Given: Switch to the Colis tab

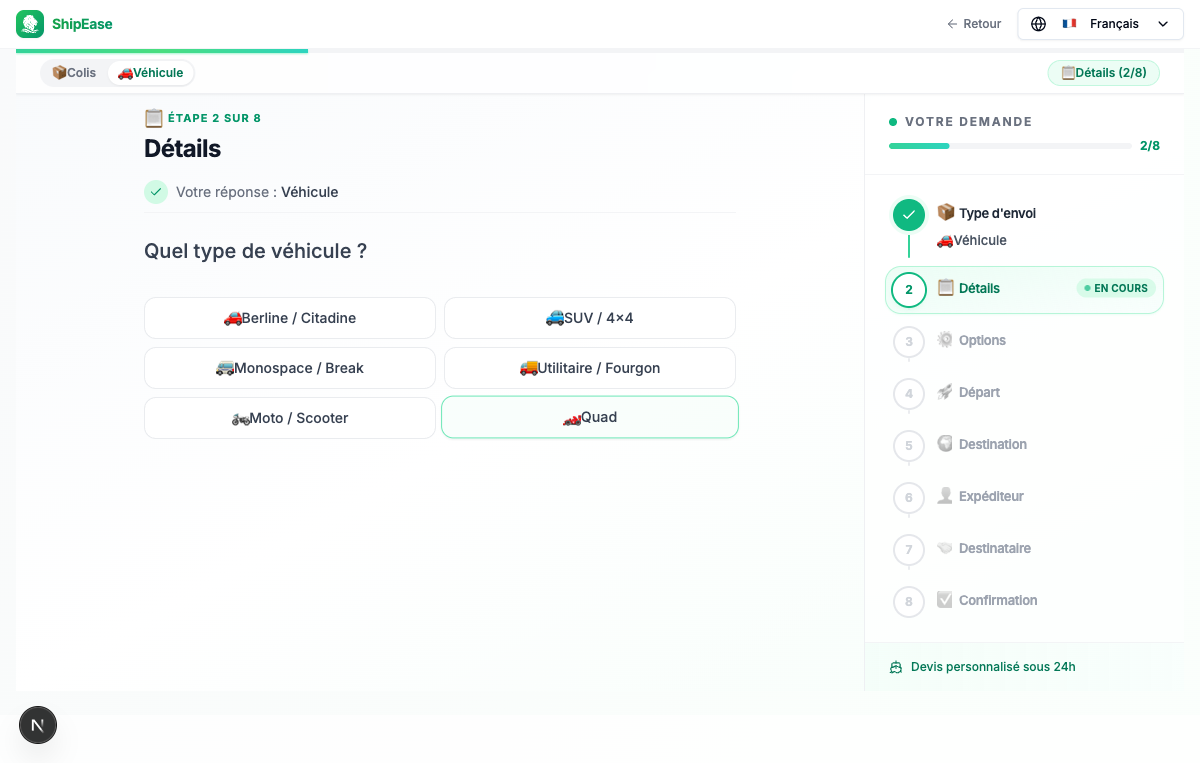Looking at the screenshot, I should tap(74, 73).
